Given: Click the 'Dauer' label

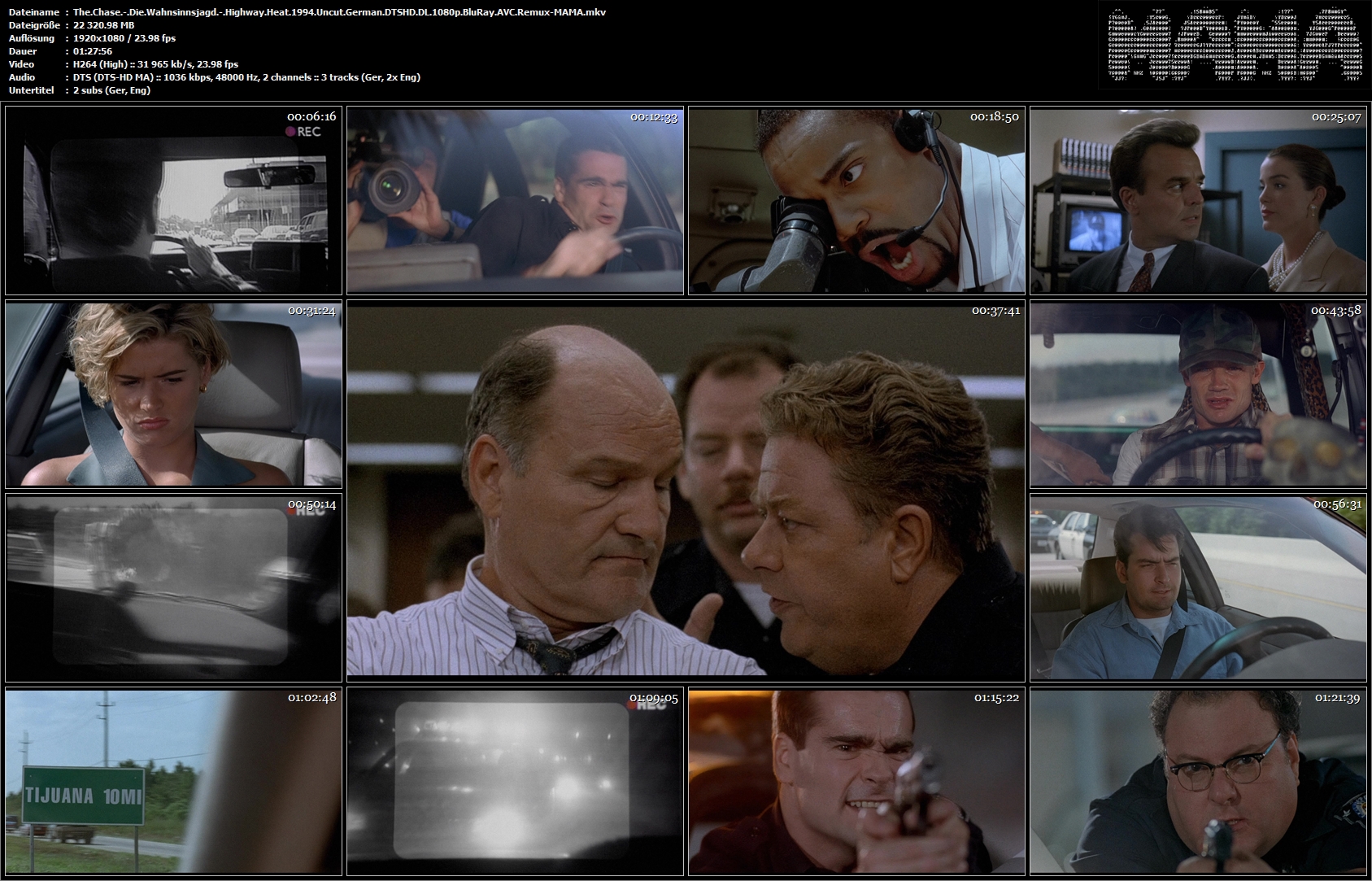Looking at the screenshot, I should 21,51.
